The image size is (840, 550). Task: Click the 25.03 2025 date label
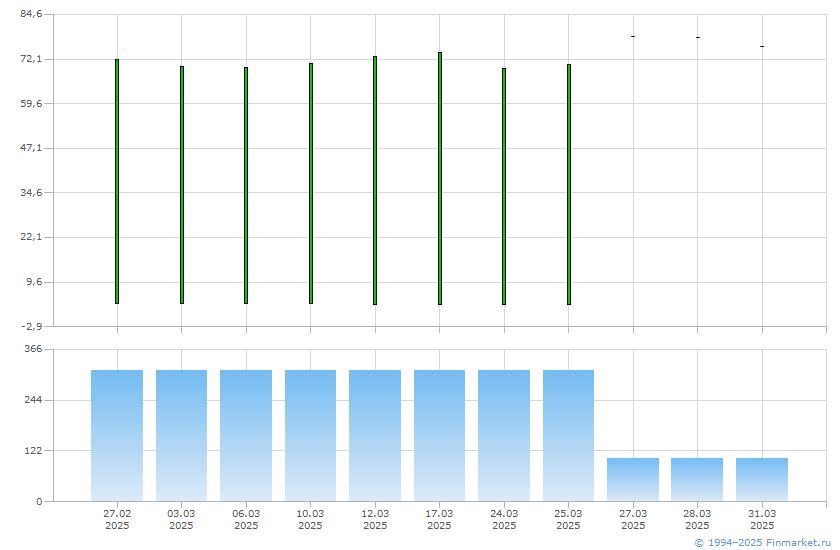[568, 519]
